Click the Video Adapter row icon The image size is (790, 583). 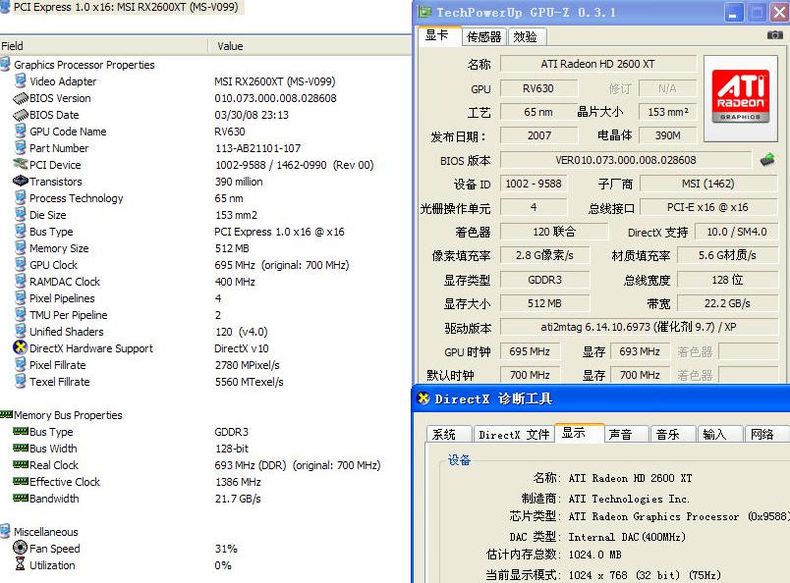pos(20,81)
